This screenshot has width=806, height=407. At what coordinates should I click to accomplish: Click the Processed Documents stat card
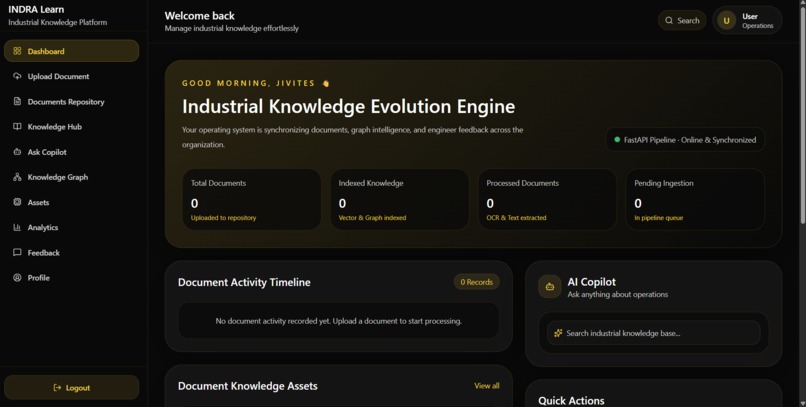click(547, 199)
